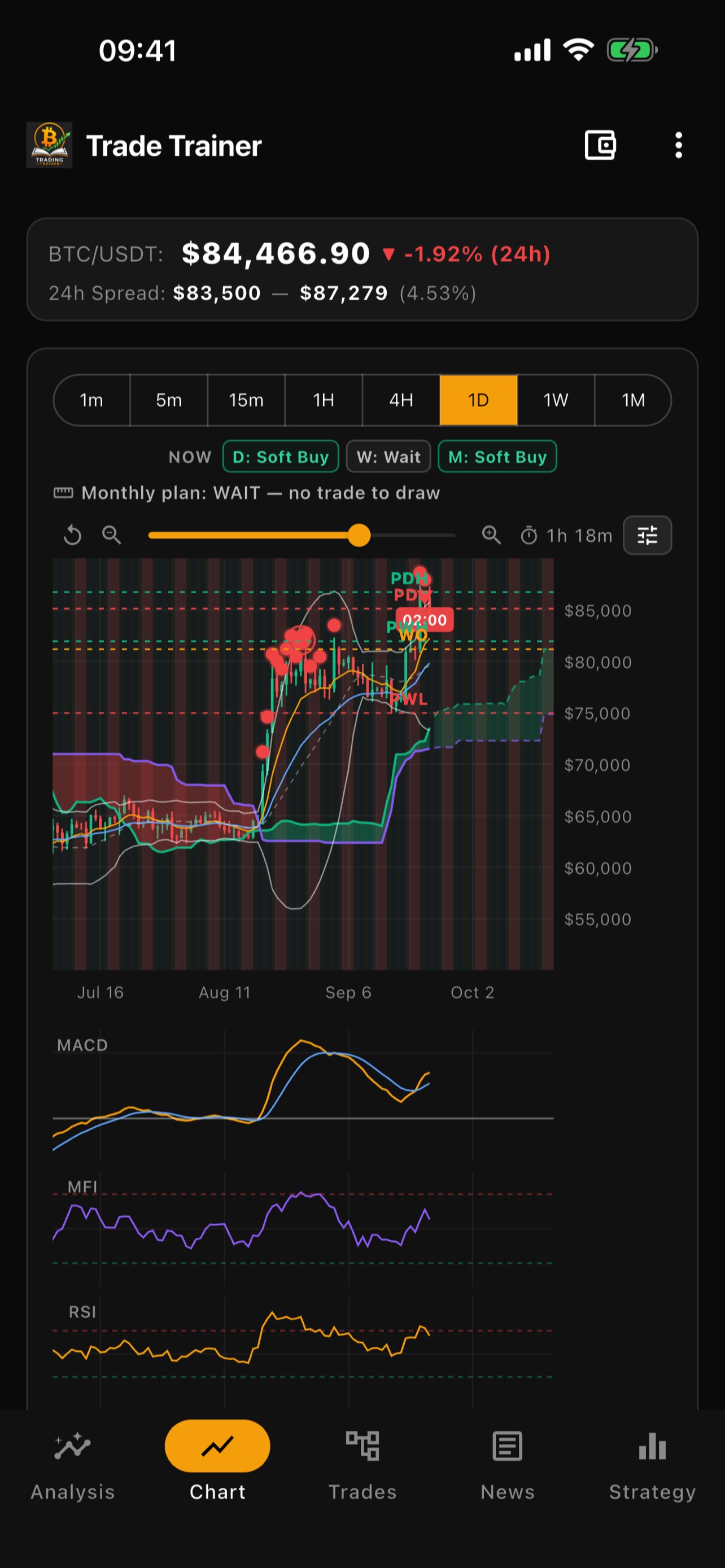
Task: Open the wallet icon in header
Action: 600,146
